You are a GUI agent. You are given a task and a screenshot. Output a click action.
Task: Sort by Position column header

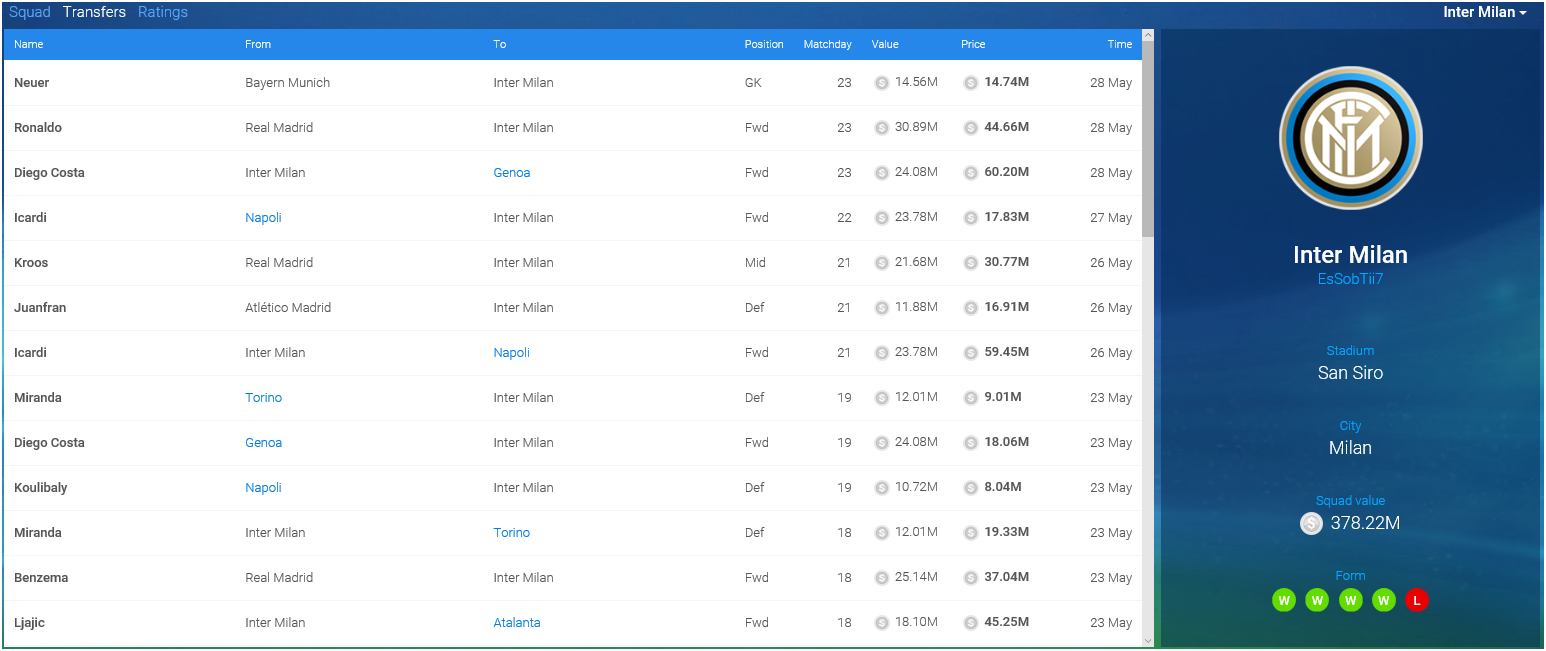tap(764, 44)
